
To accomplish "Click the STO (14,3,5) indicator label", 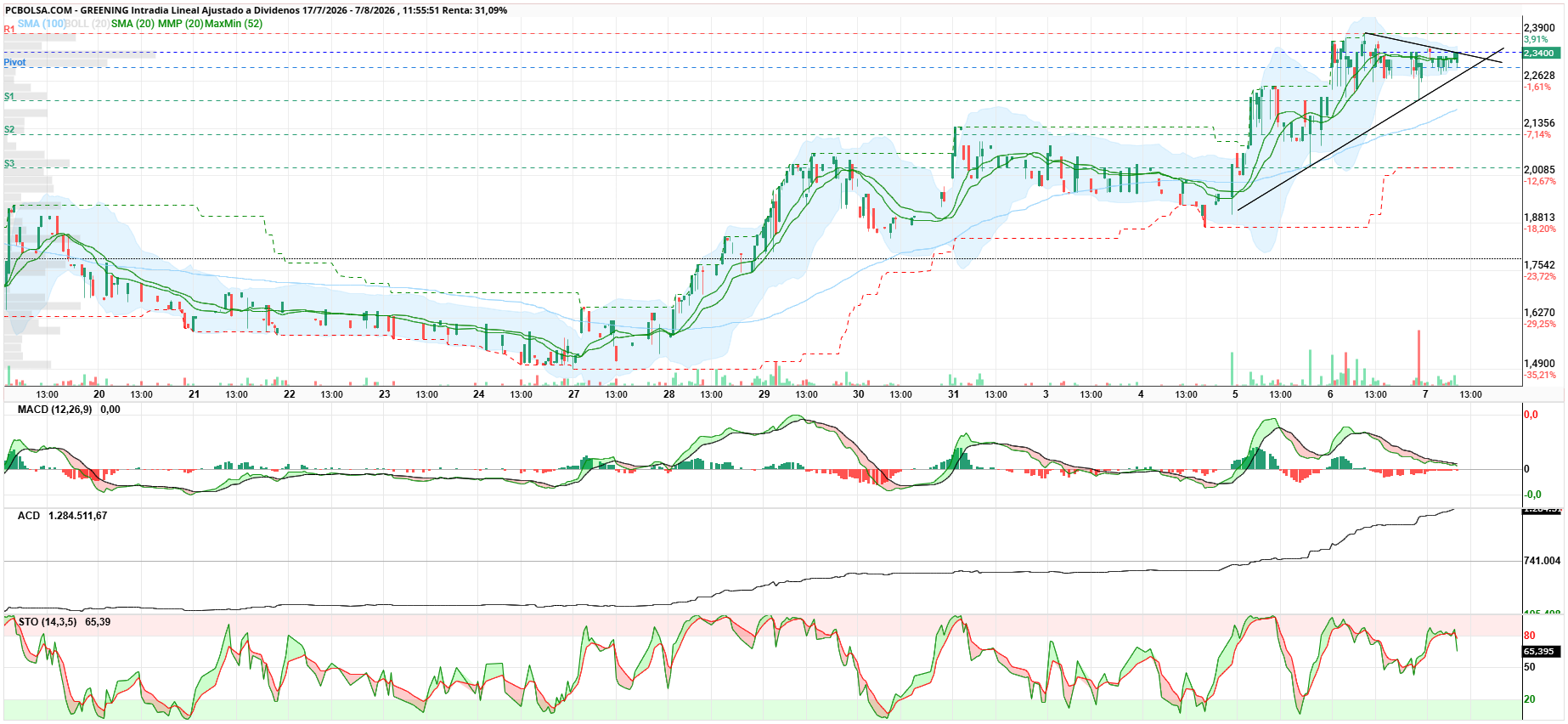I will point(48,622).
